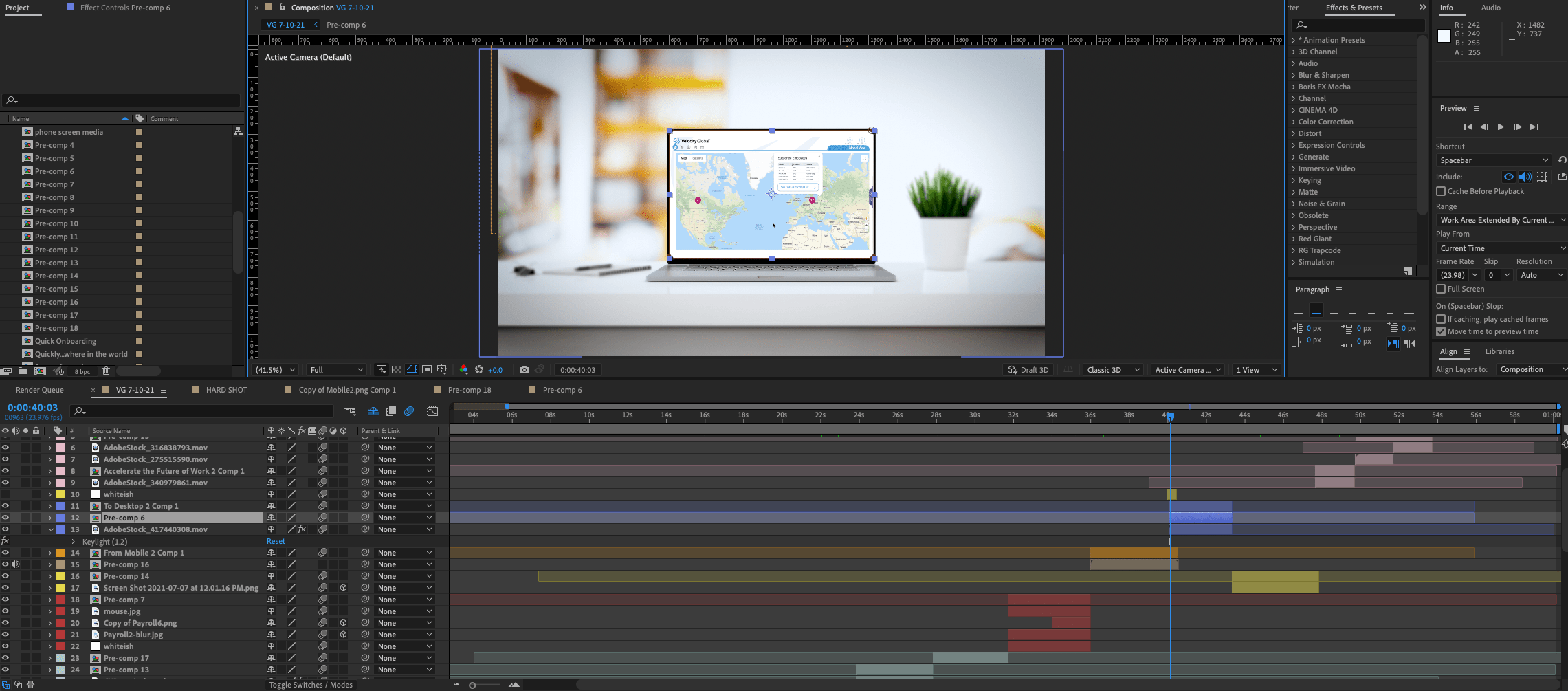This screenshot has height=691, width=1568.
Task: Play the preview with the Play button
Action: [1500, 127]
